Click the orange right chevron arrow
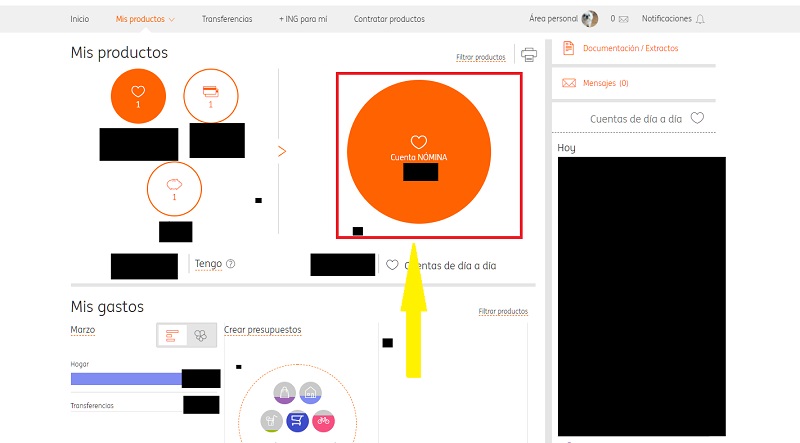800x443 pixels. point(282,151)
